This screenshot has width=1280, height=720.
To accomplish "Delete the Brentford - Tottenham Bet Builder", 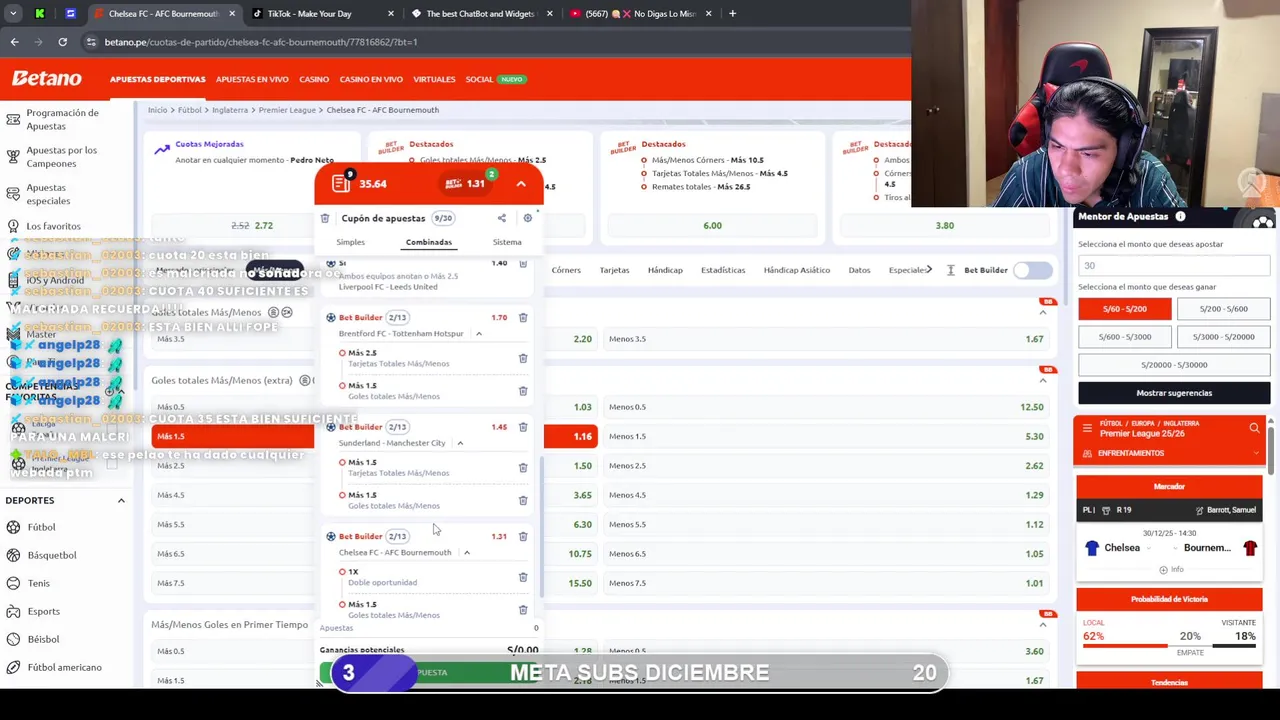I will point(523,317).
